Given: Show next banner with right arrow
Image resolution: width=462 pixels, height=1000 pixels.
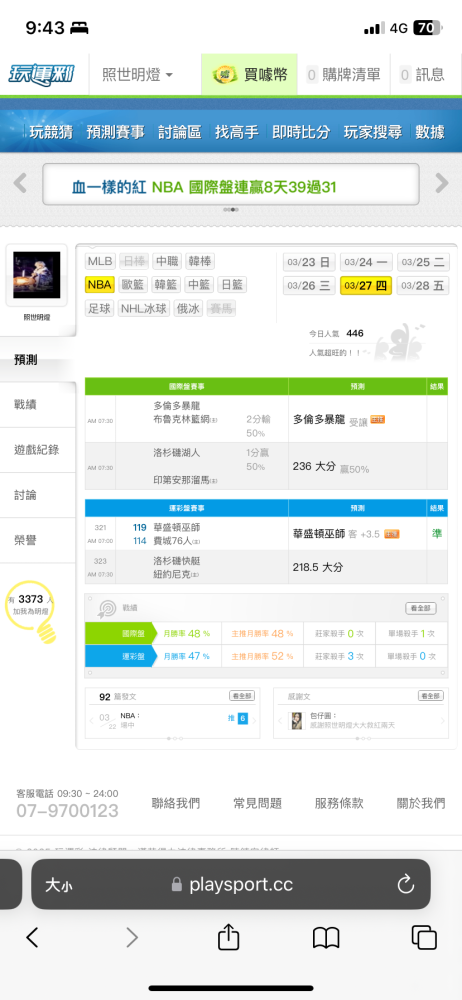Looking at the screenshot, I should 442,183.
